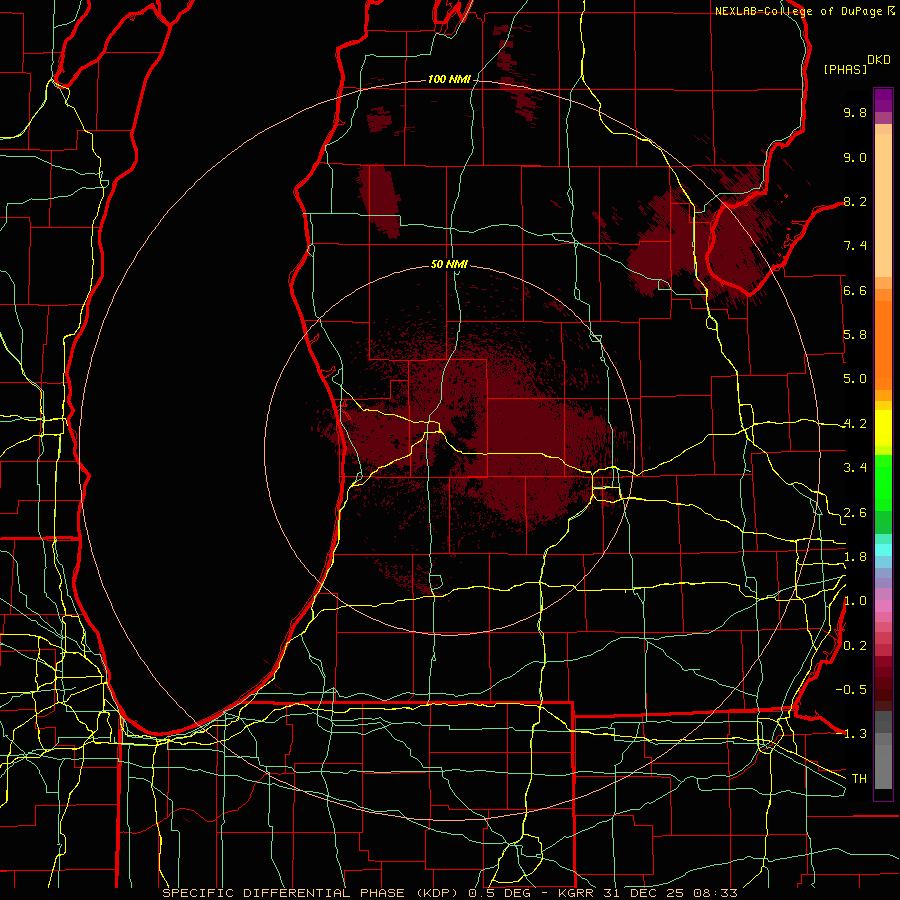Pick the purple band on the color scale
The height and width of the screenshot is (900, 900).
(883, 100)
